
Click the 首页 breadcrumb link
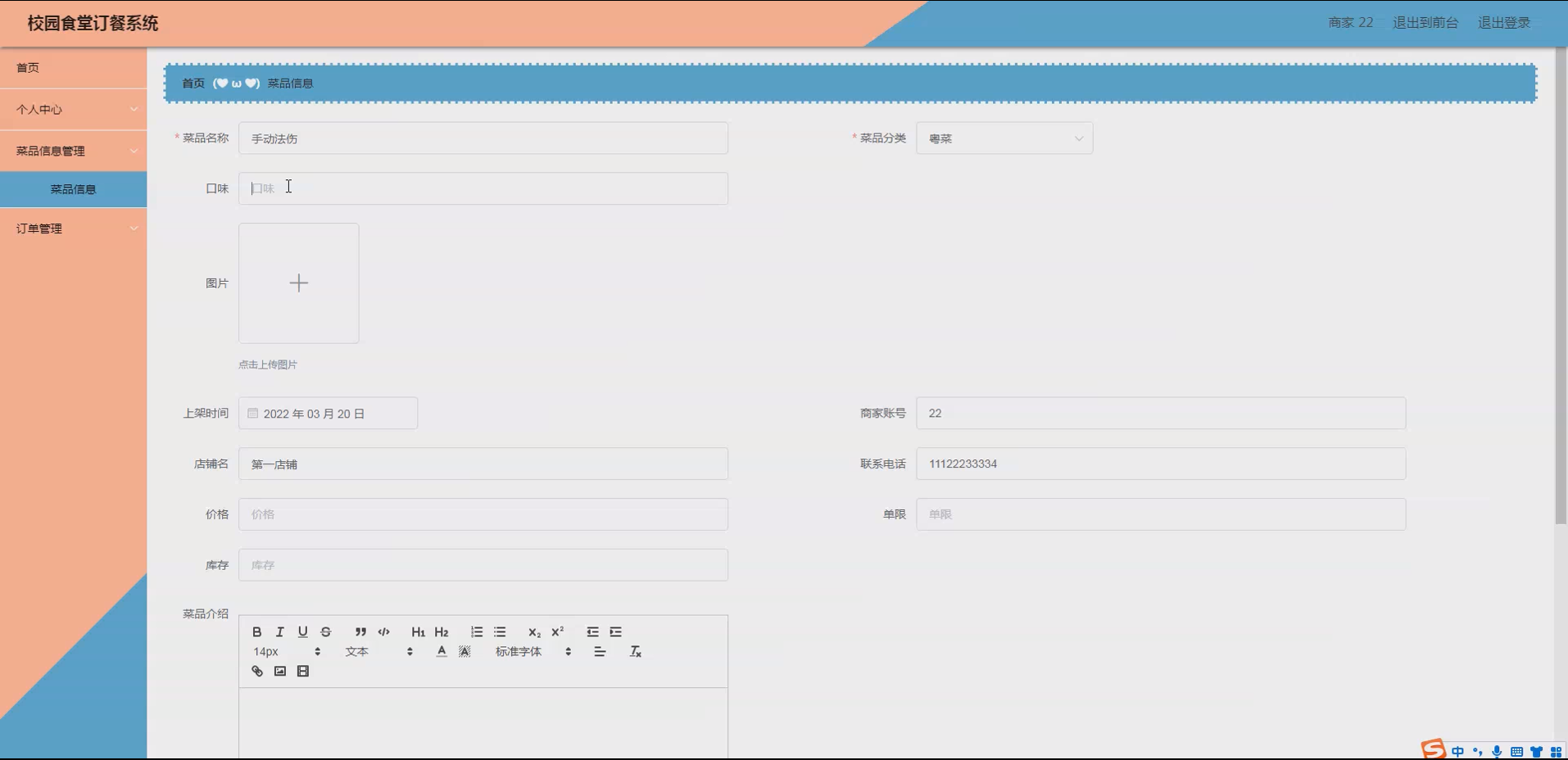193,84
